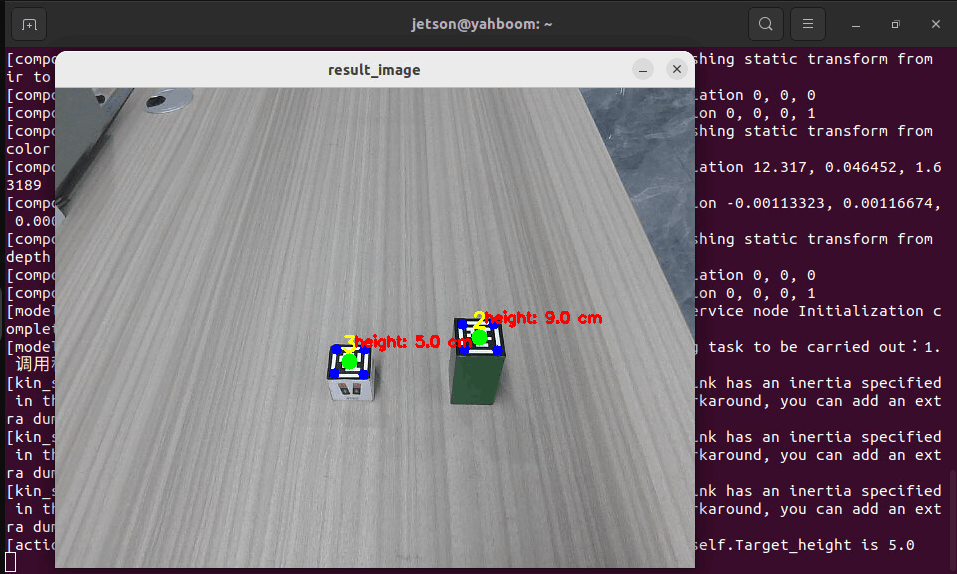The height and width of the screenshot is (574, 957).
Task: Minimize the result_image window
Action: click(643, 70)
